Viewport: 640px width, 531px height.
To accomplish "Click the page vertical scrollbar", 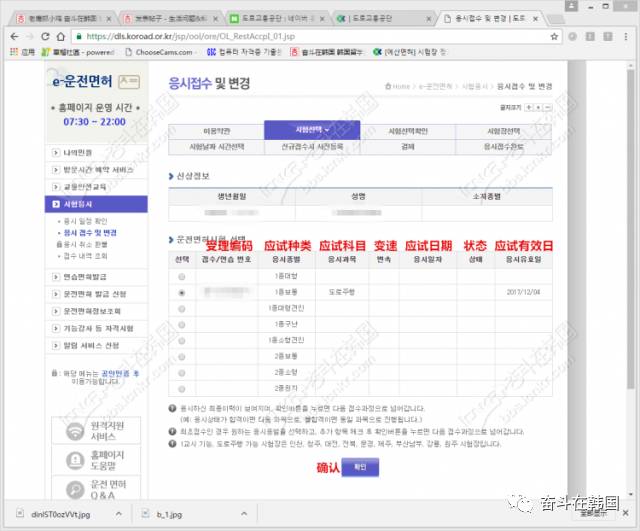I will [x=631, y=229].
